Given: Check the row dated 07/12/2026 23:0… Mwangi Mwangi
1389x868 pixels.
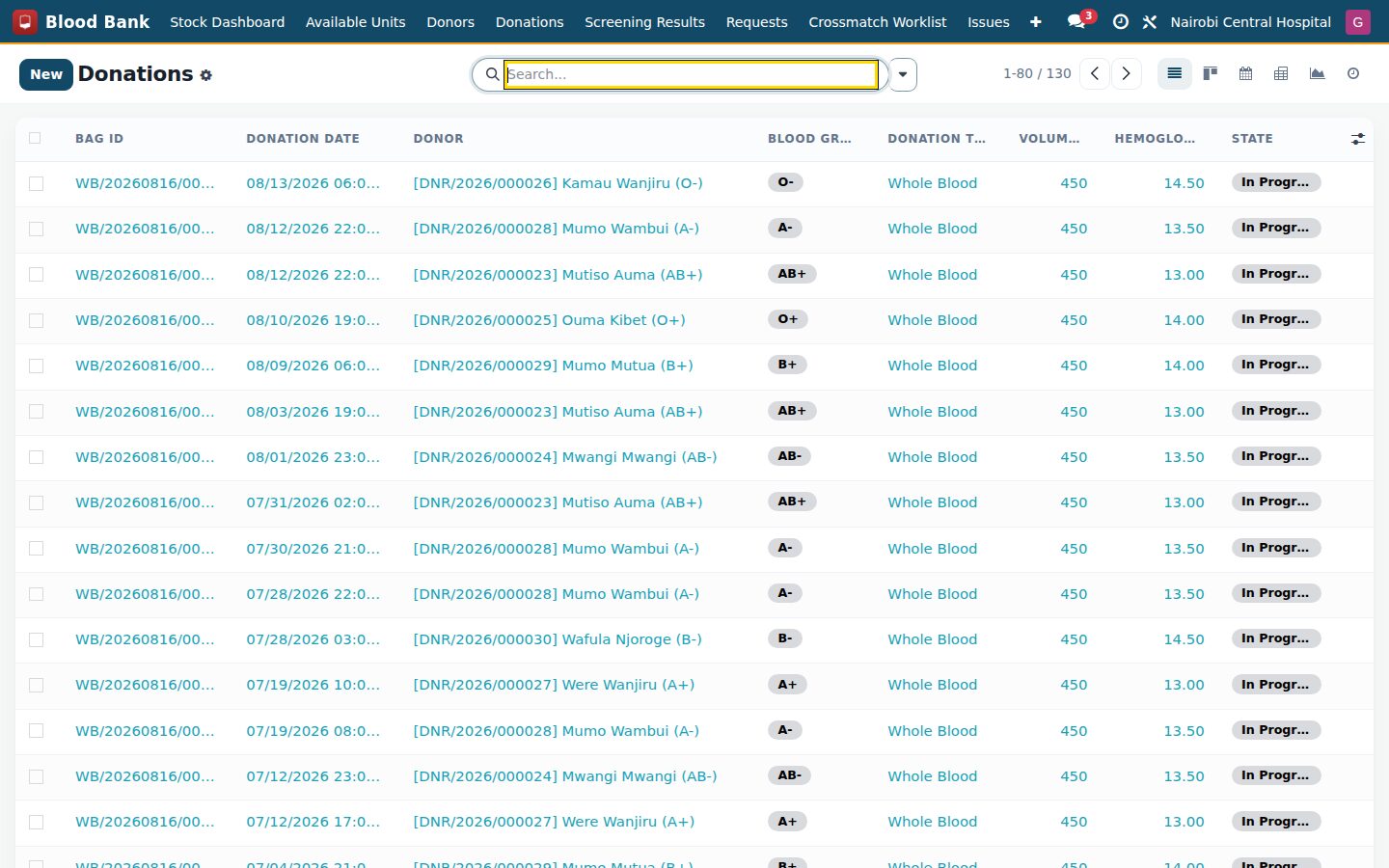Looking at the screenshot, I should point(36,776).
